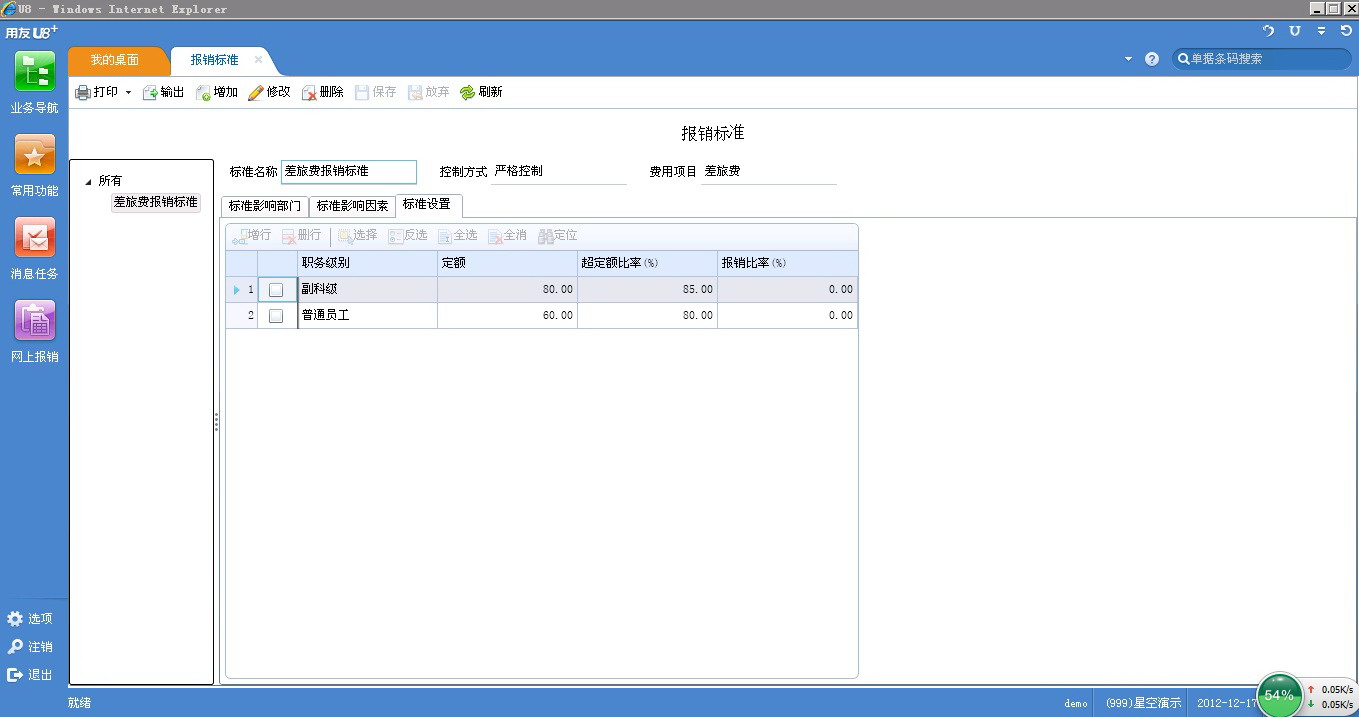Open 消息任务 sidebar icon
1359x717 pixels.
pyautogui.click(x=35, y=238)
